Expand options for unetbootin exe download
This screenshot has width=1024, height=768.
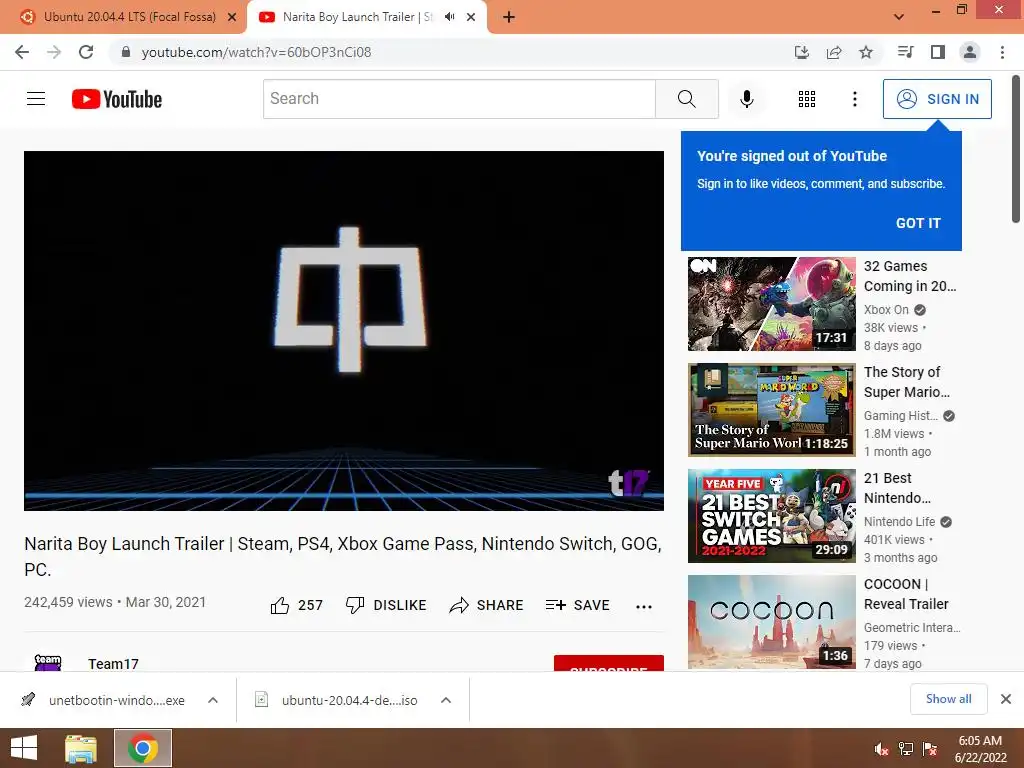coord(213,700)
